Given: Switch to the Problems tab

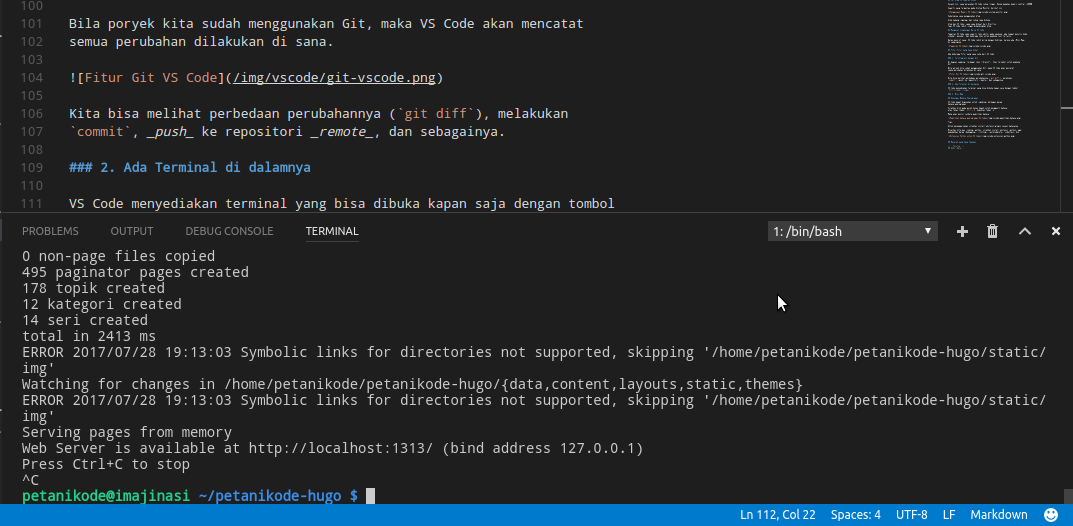Looking at the screenshot, I should point(50,231).
